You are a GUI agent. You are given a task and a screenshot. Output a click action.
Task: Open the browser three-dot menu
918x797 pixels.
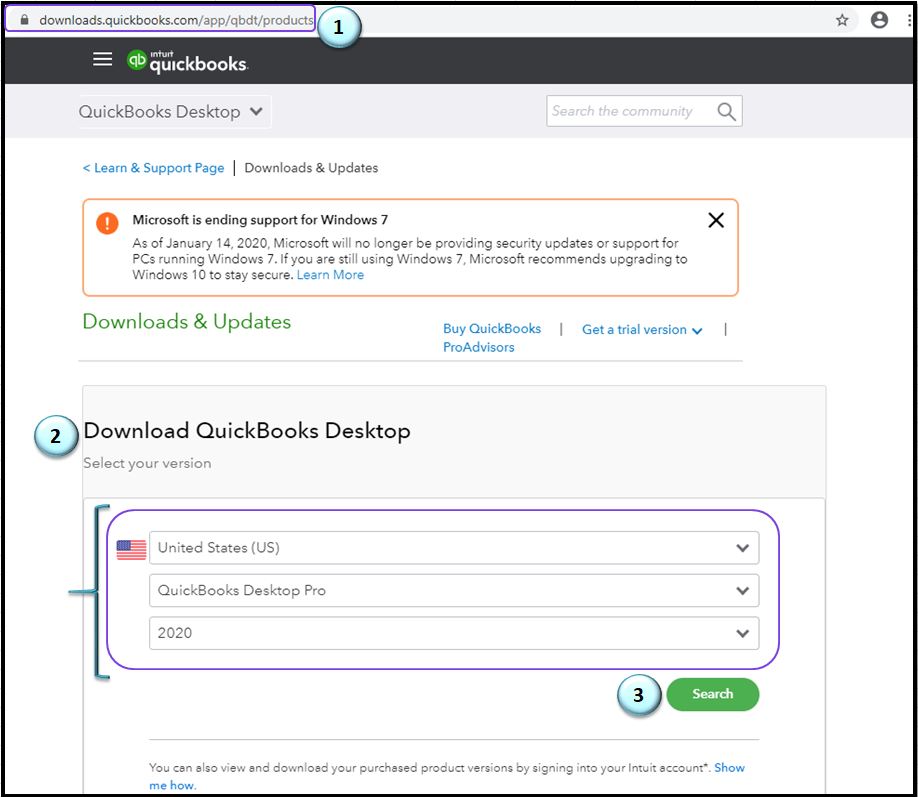coord(909,20)
